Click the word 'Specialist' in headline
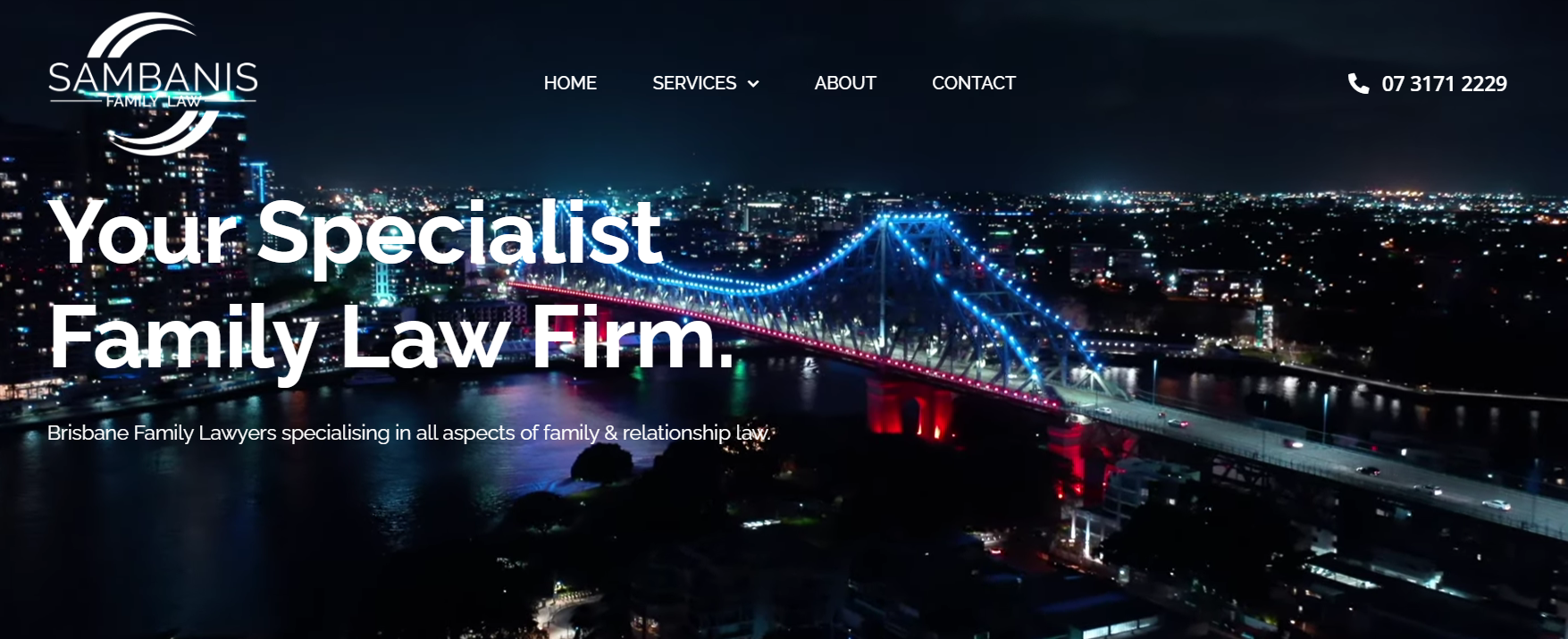 point(461,234)
